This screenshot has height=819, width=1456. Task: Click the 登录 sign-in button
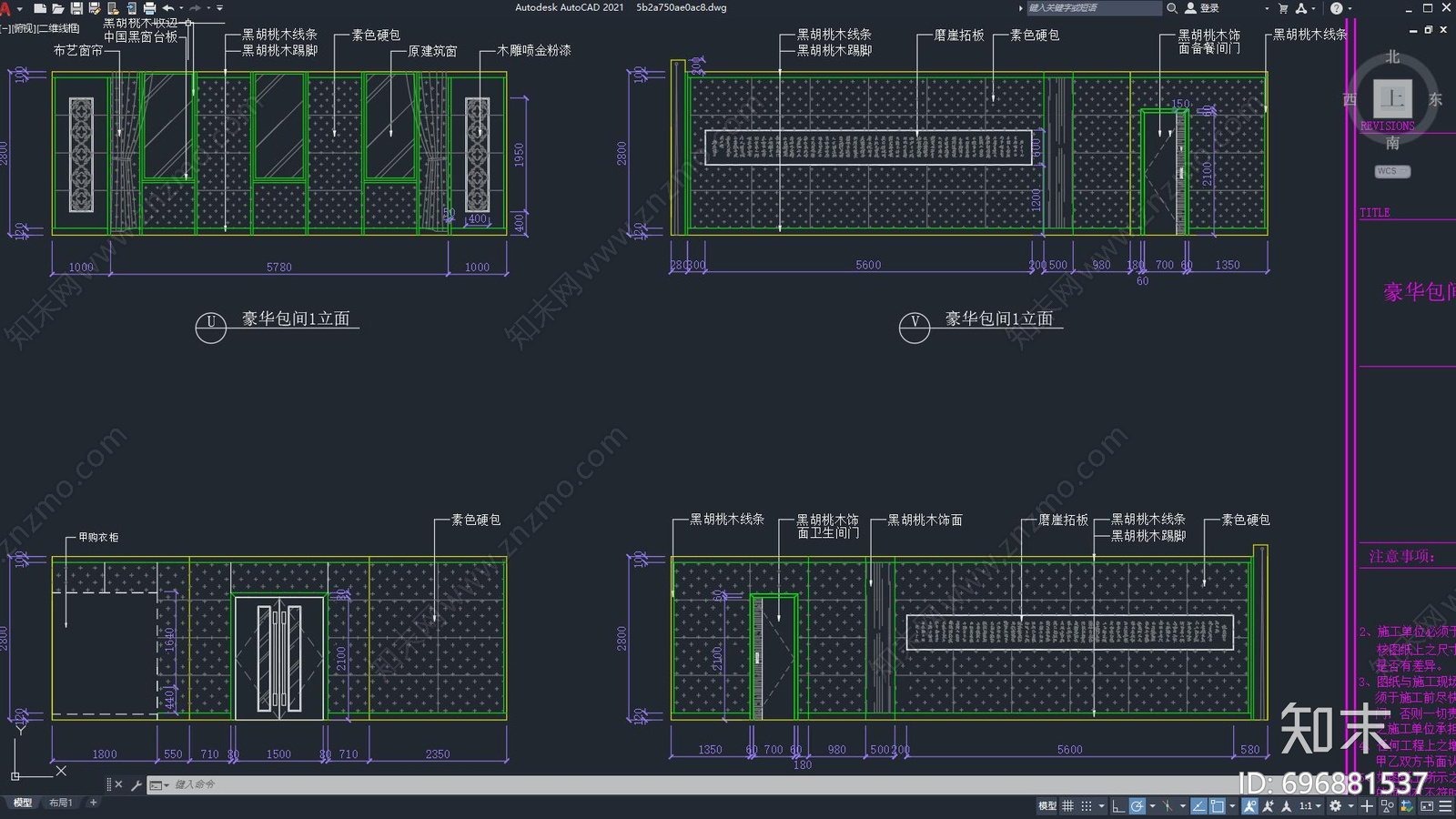(1202, 8)
